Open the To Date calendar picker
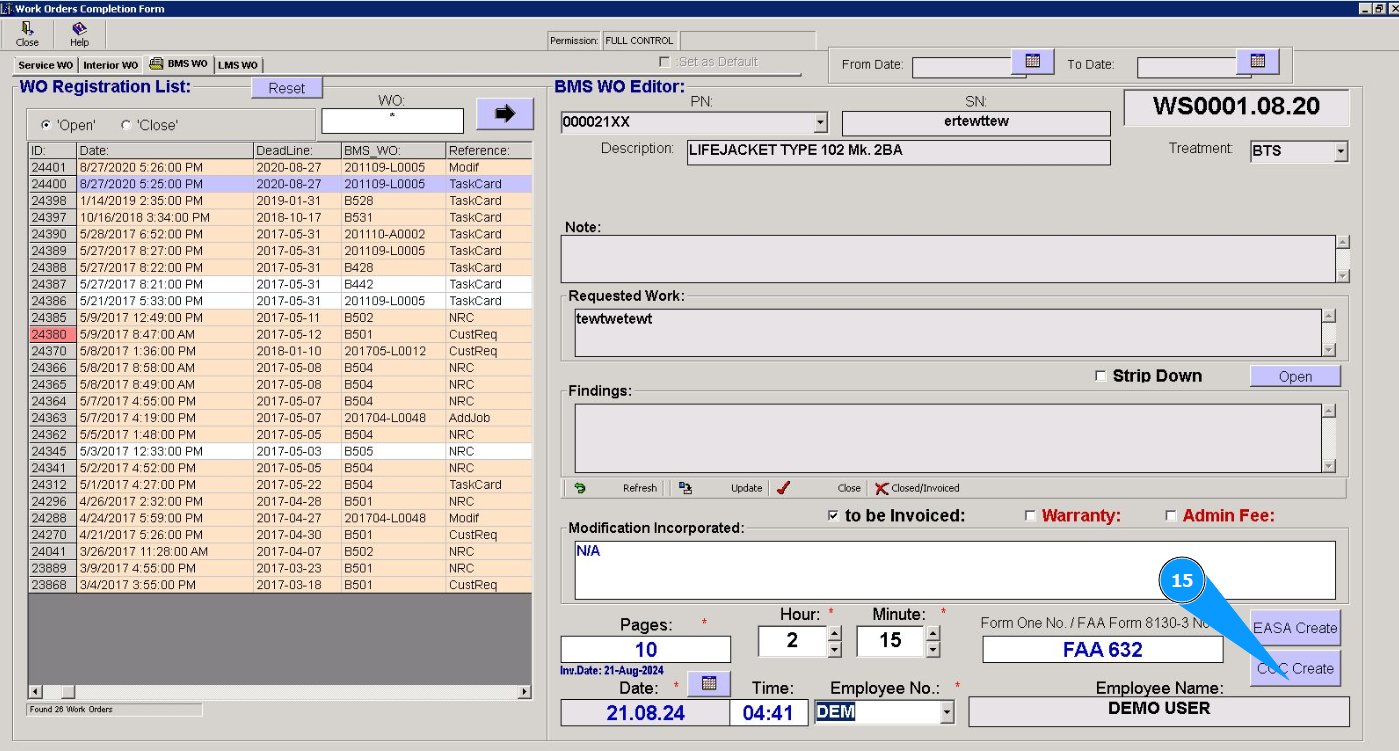The width and height of the screenshot is (1399, 751). pos(1258,62)
